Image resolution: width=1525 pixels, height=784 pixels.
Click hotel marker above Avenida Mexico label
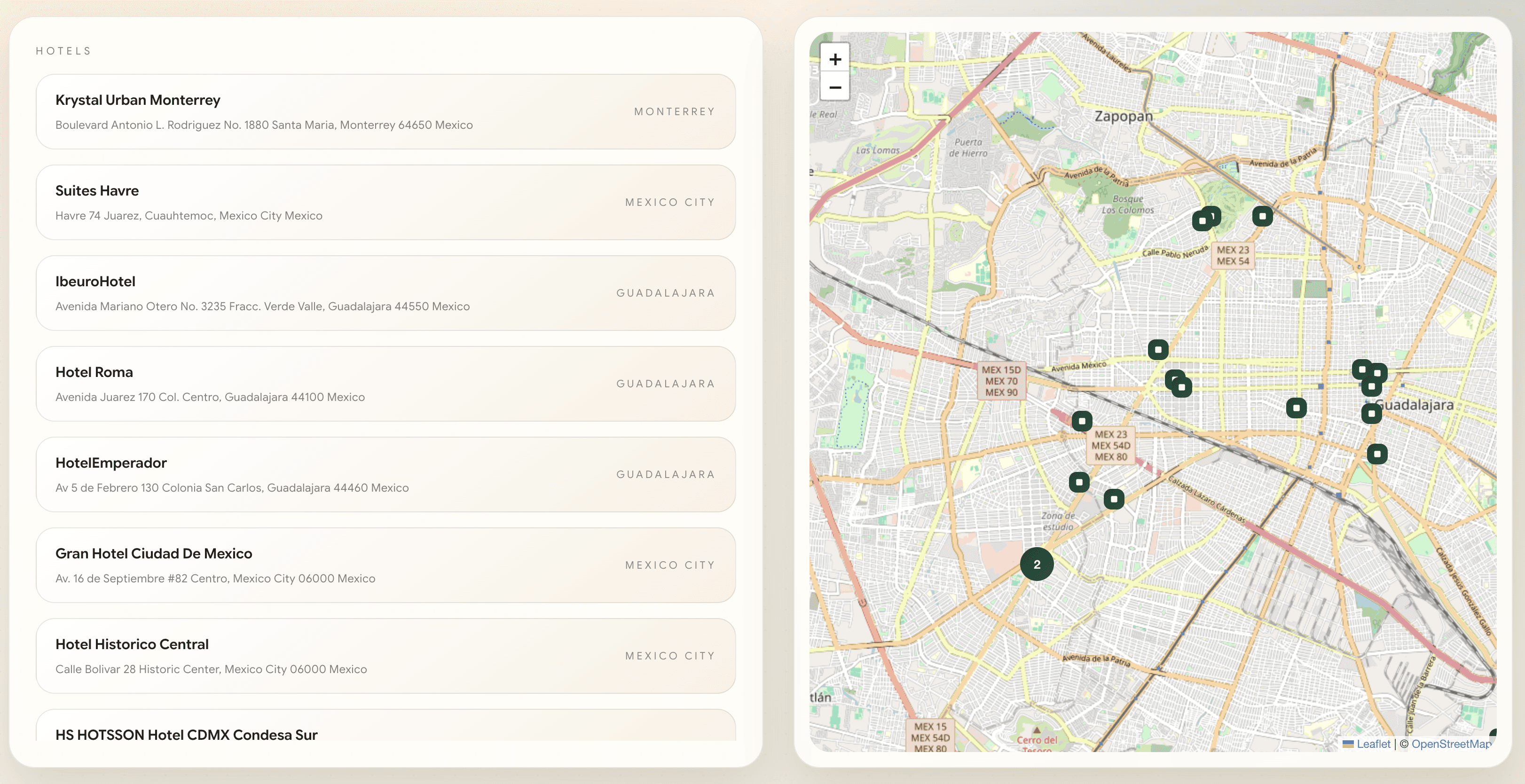tap(1158, 350)
